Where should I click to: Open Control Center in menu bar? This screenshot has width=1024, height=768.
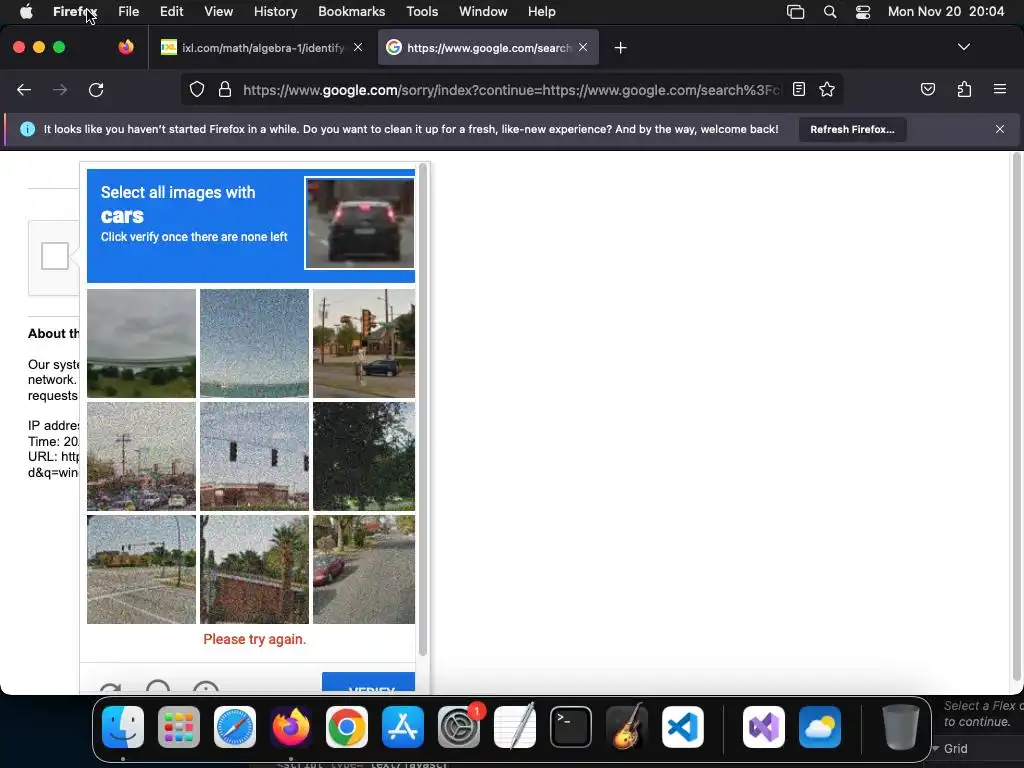click(863, 12)
